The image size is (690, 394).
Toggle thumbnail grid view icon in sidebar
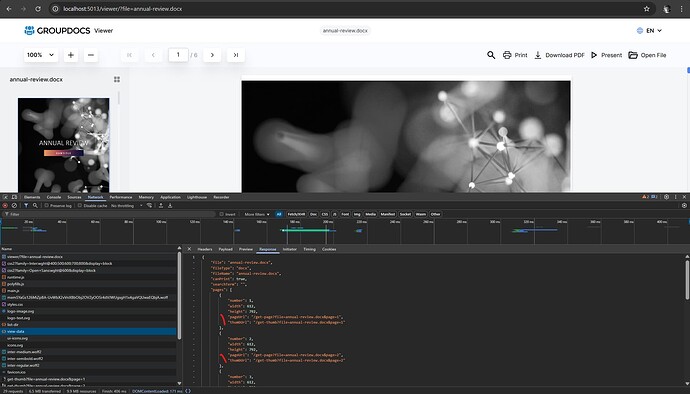(117, 79)
